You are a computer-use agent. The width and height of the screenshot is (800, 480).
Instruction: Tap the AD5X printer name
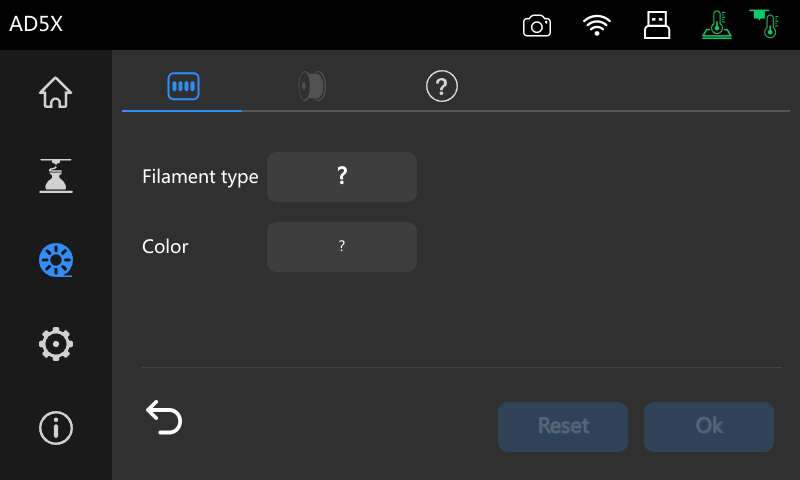coord(36,24)
